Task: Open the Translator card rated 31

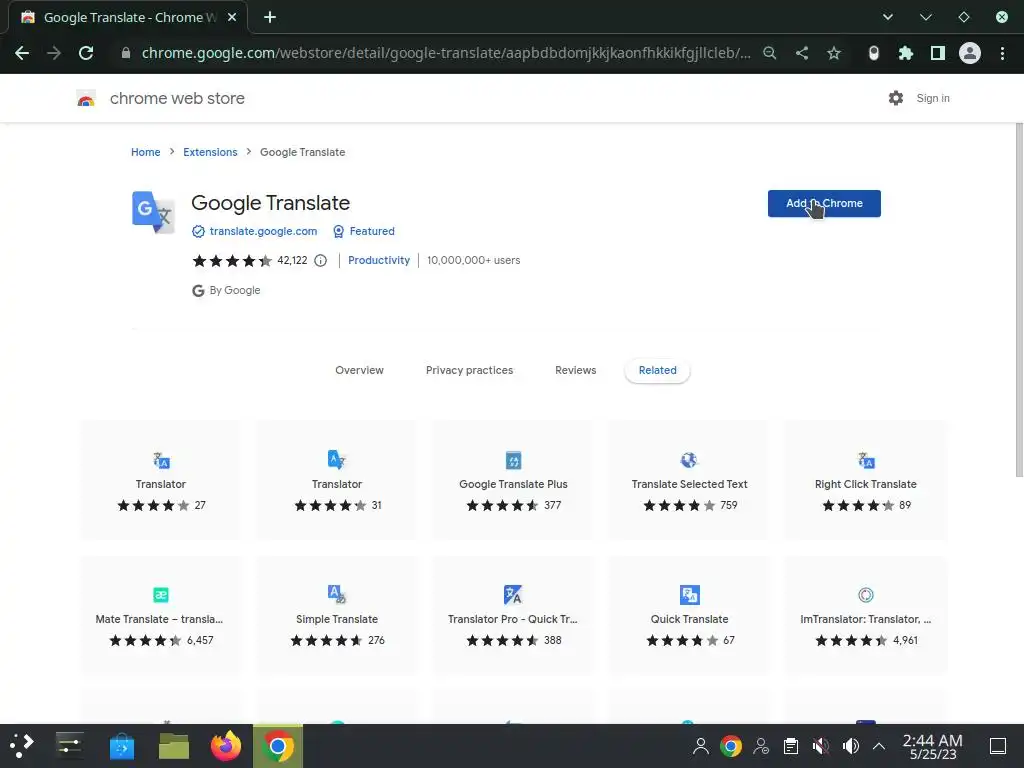Action: (337, 480)
